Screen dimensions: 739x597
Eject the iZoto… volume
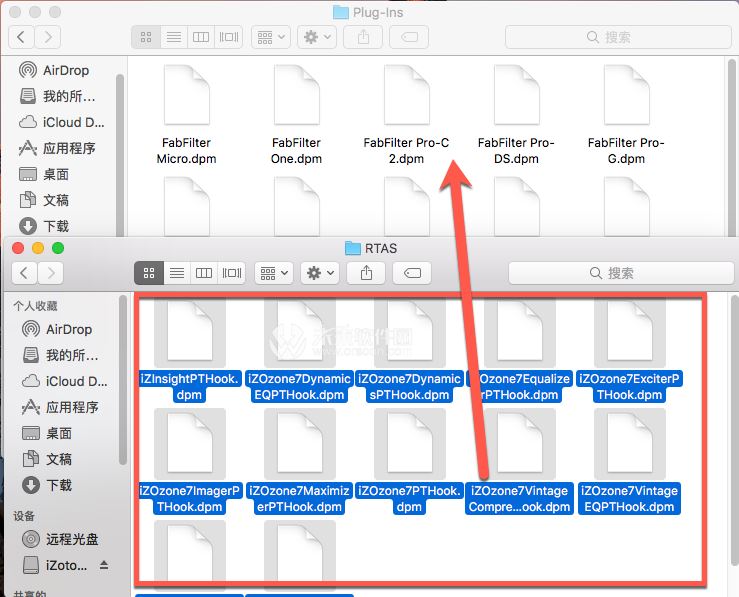(x=104, y=564)
